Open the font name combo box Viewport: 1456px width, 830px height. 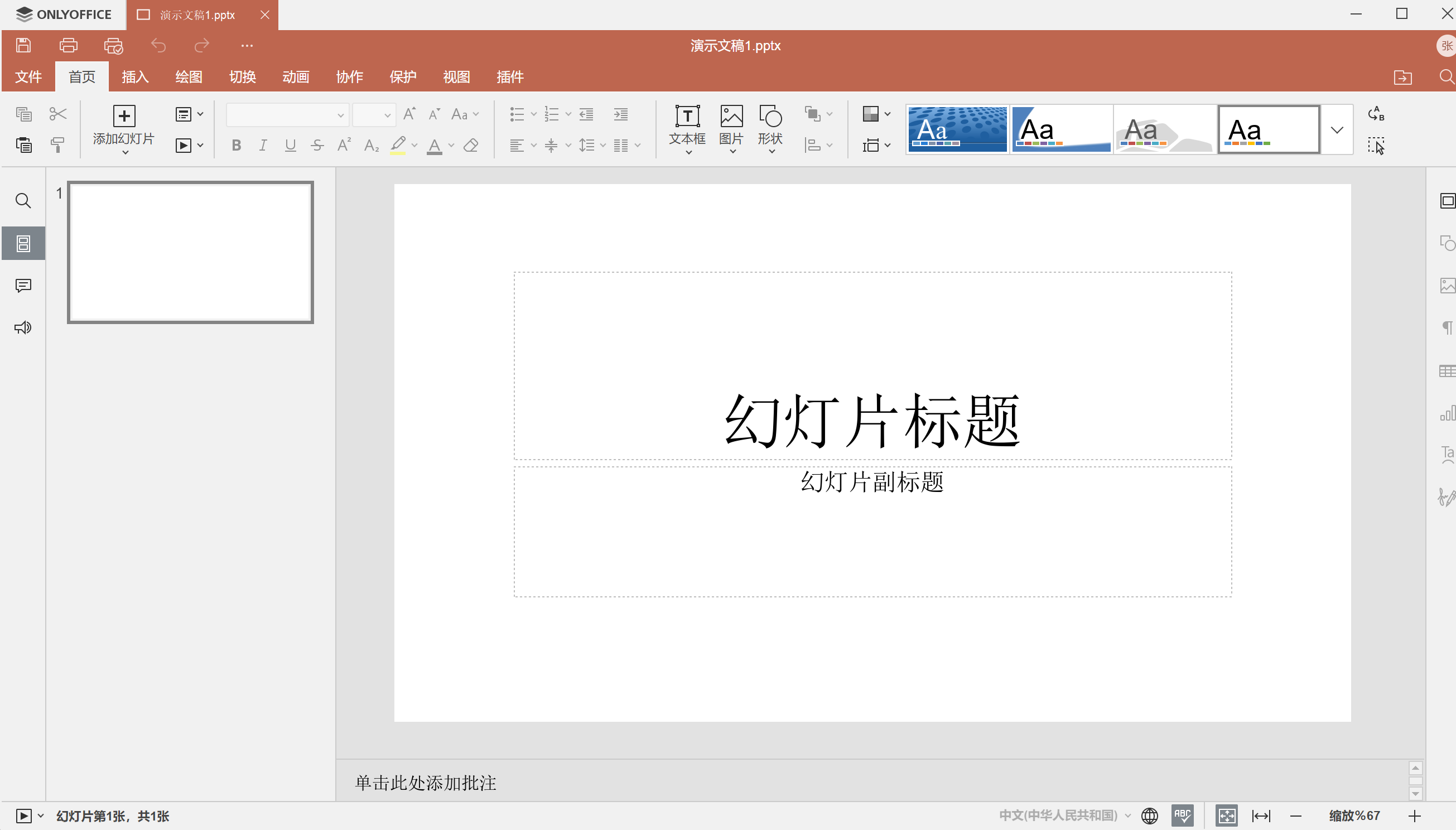pyautogui.click(x=287, y=115)
